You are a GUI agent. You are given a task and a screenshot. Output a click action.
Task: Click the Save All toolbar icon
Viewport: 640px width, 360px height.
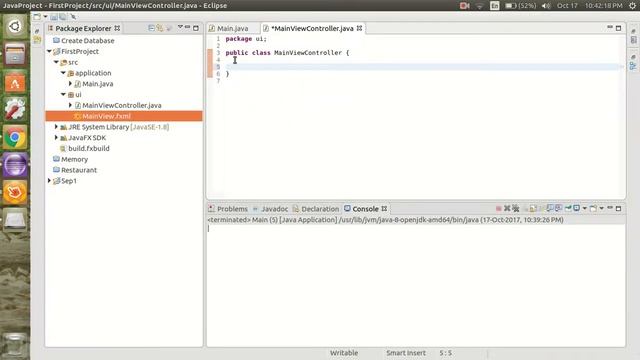pyautogui.click(x=62, y=17)
